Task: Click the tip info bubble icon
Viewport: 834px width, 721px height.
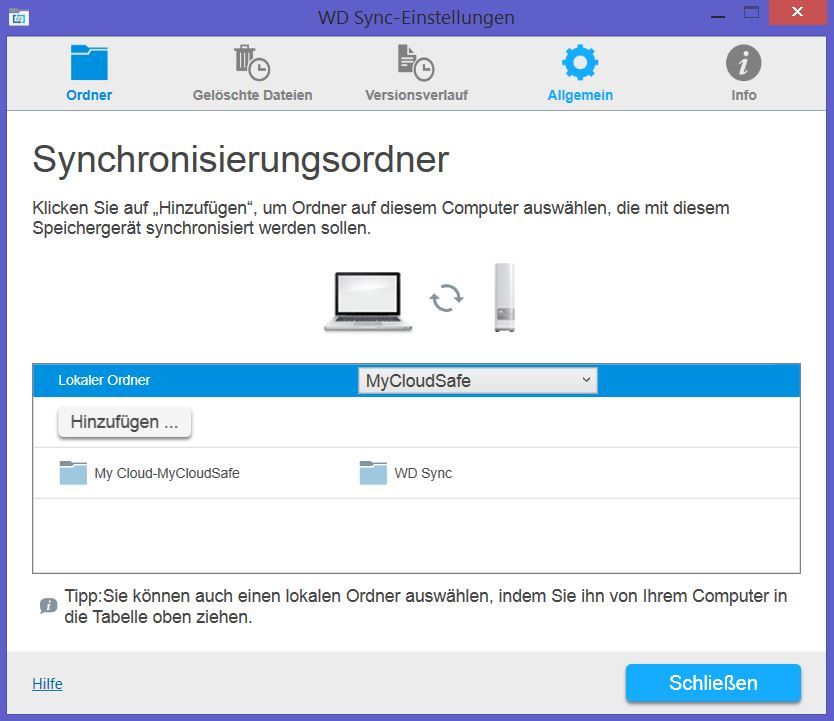Action: pyautogui.click(x=48, y=605)
